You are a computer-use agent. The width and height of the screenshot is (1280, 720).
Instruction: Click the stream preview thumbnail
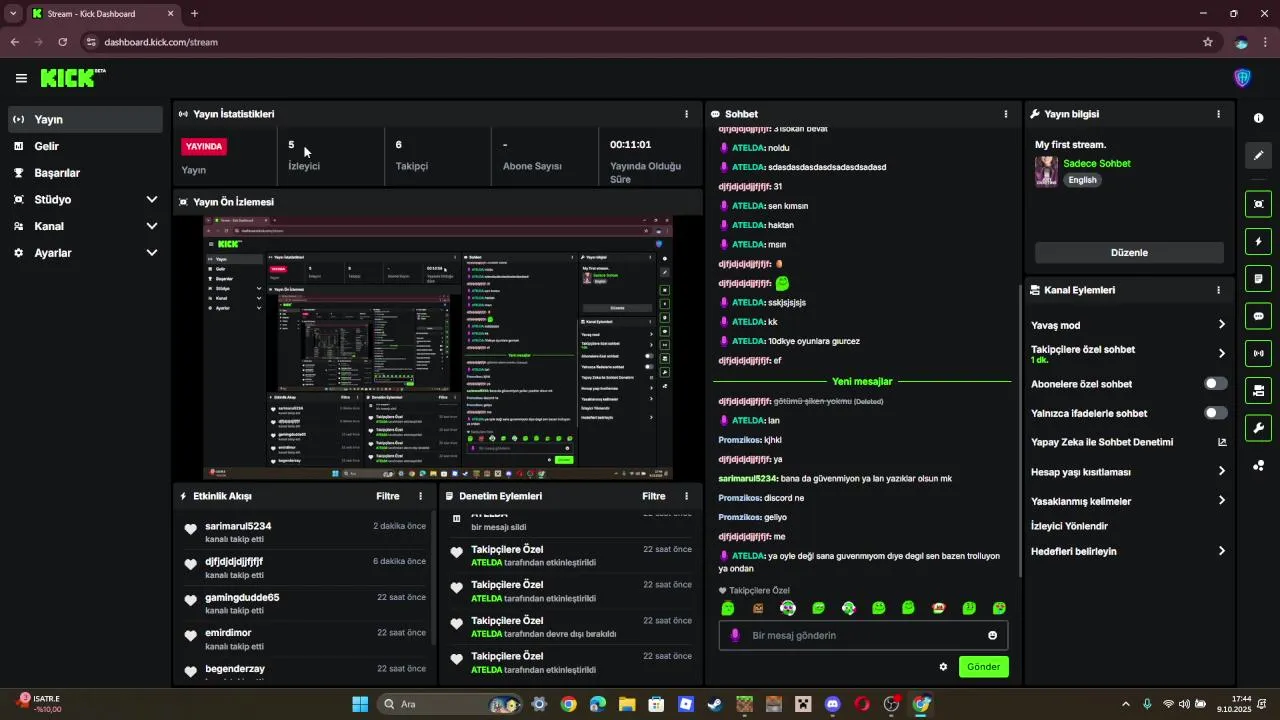click(438, 348)
